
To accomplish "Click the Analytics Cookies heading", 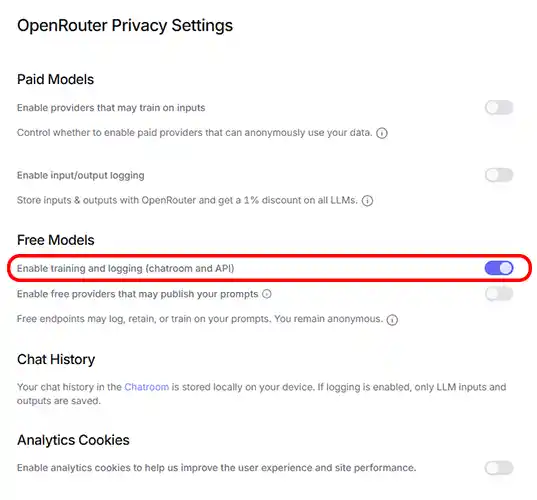I will tap(73, 440).
